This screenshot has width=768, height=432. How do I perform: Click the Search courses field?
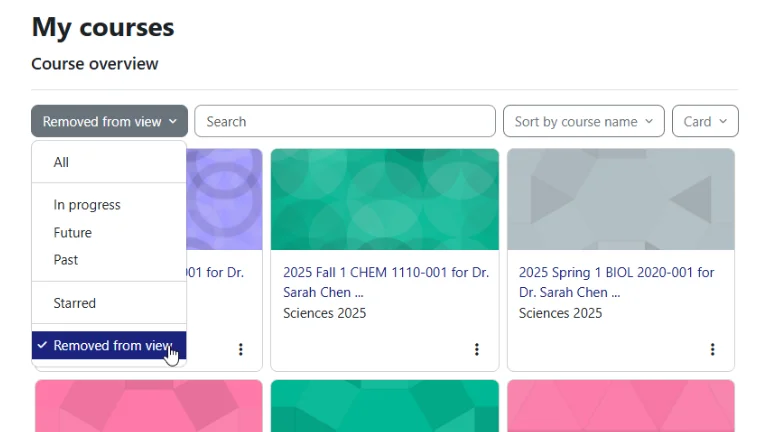click(x=345, y=121)
